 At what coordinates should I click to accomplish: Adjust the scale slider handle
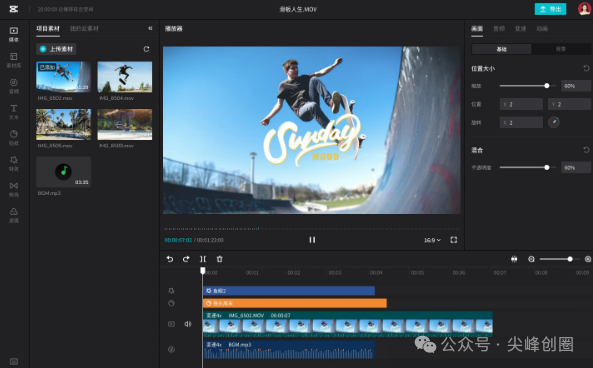[x=546, y=86]
